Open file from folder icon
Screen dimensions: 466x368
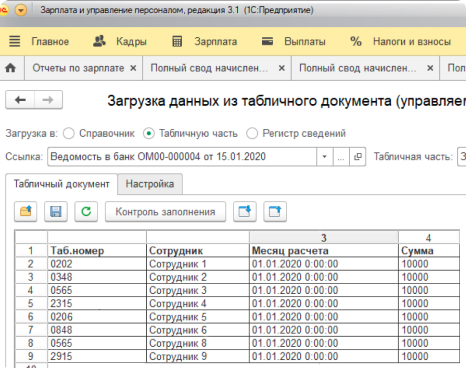click(26, 212)
